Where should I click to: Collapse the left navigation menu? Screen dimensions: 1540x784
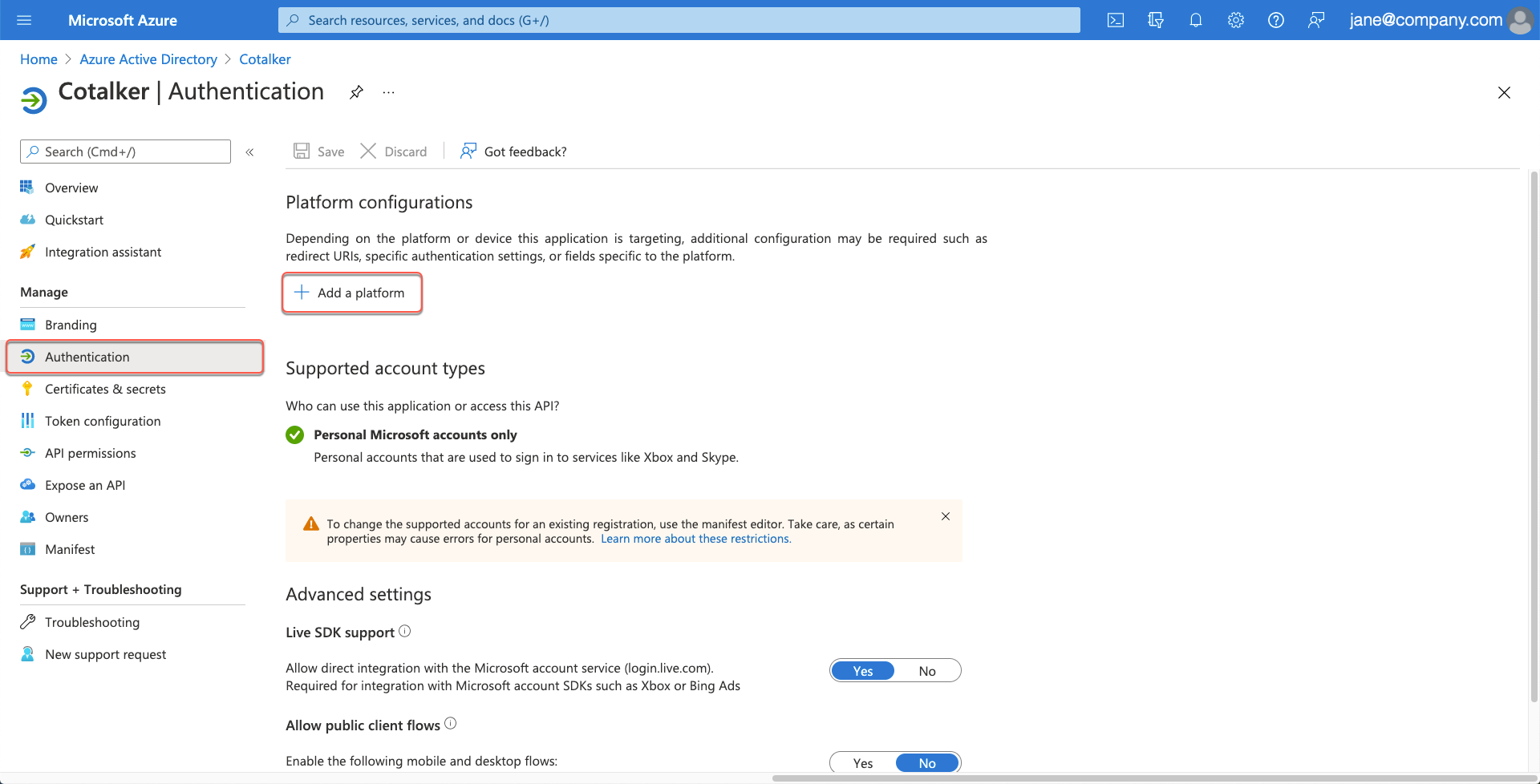[x=249, y=152]
